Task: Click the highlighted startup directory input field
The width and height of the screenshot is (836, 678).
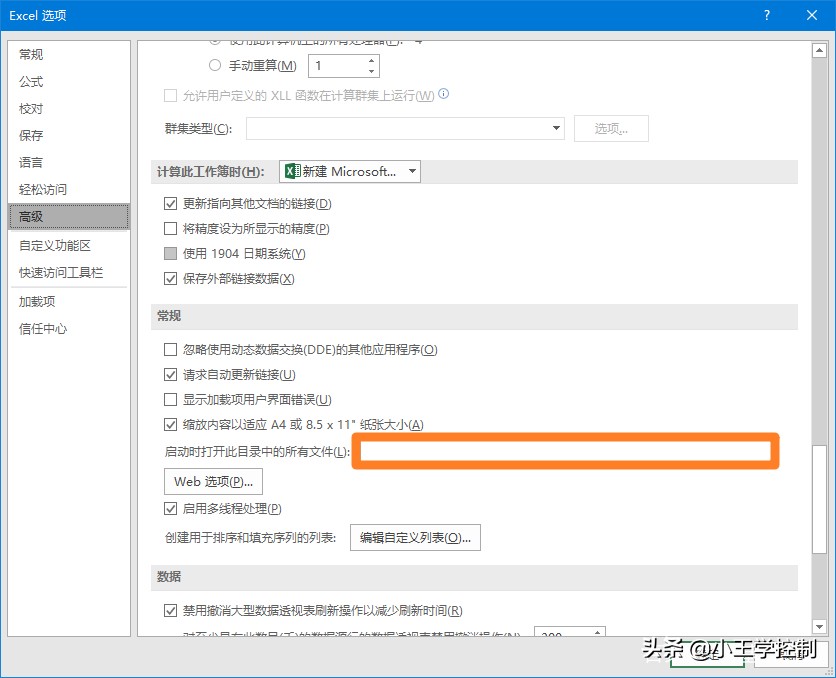Action: coord(565,451)
